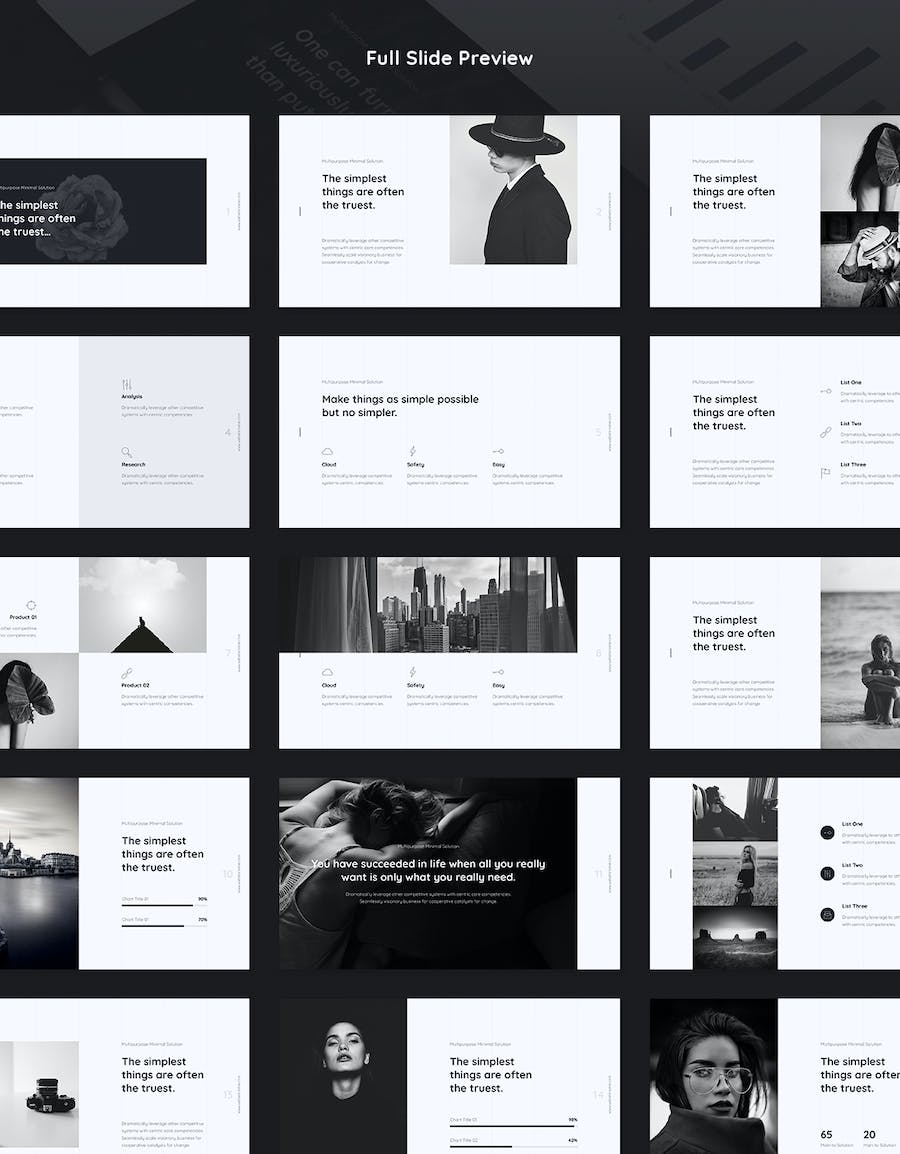Click the Analysis sliders icon
Viewport: 900px width, 1154px height.
point(126,385)
